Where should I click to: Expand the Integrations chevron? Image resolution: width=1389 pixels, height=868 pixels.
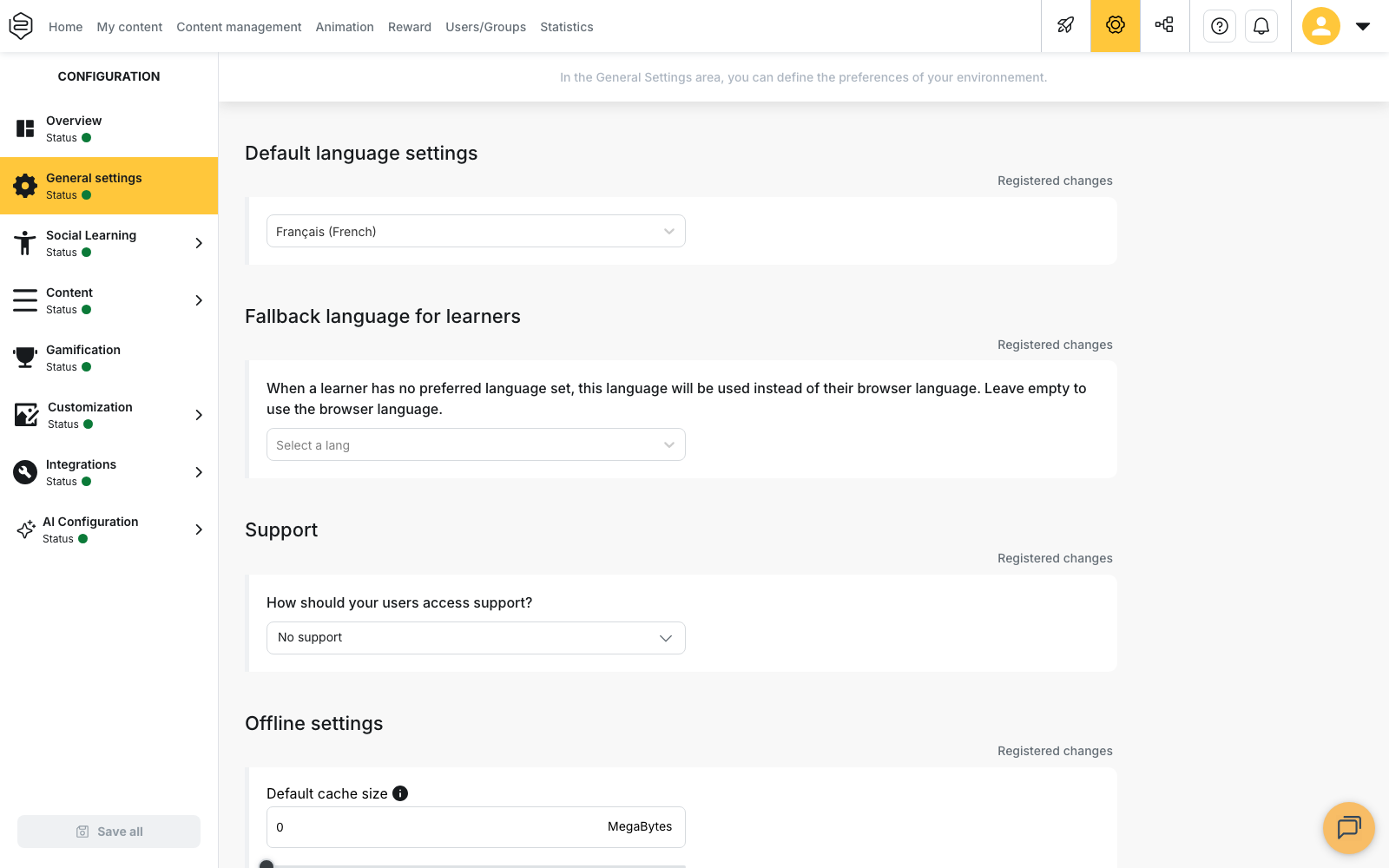(x=199, y=472)
